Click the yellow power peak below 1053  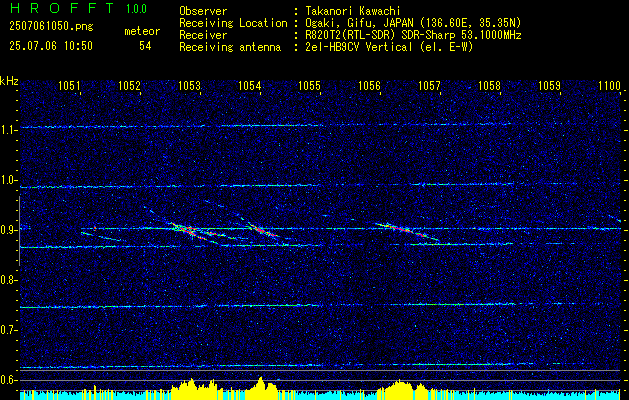click(193, 388)
